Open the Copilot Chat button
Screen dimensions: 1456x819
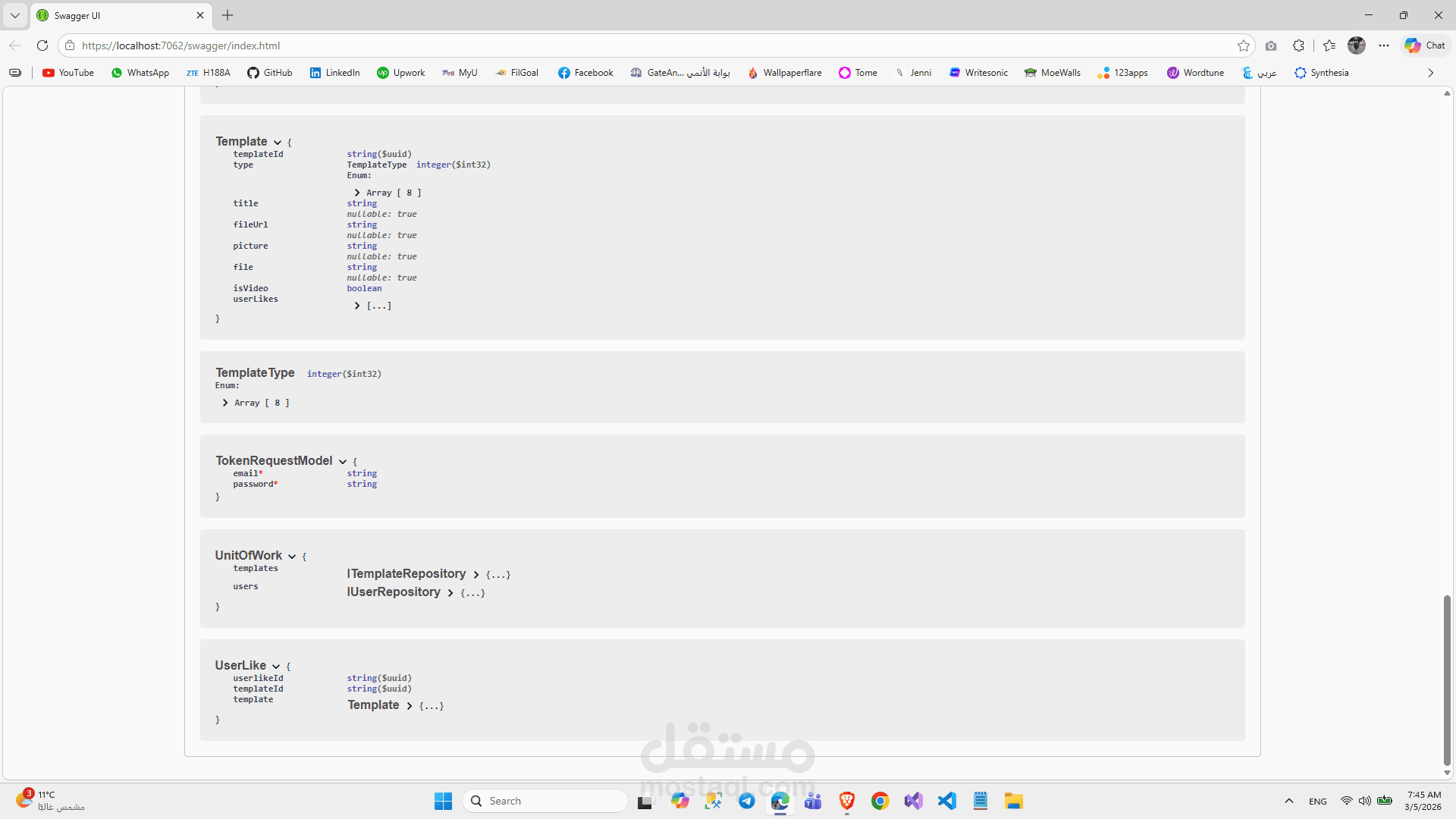point(1425,45)
